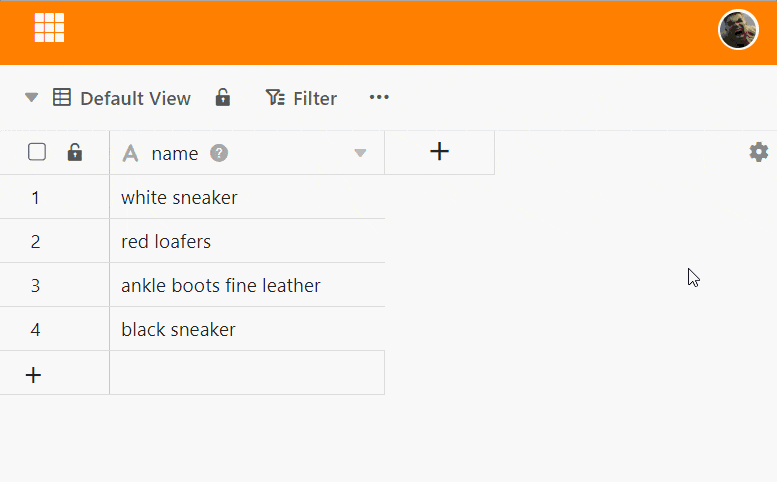Expand the views list triangle

32,98
